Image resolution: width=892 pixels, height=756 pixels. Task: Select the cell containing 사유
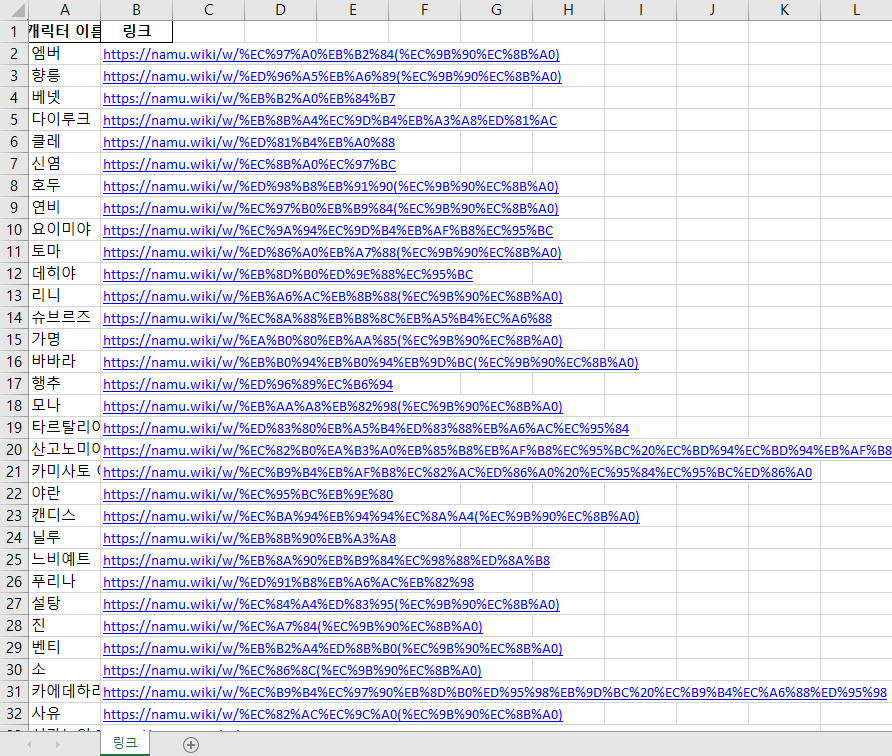[65, 714]
